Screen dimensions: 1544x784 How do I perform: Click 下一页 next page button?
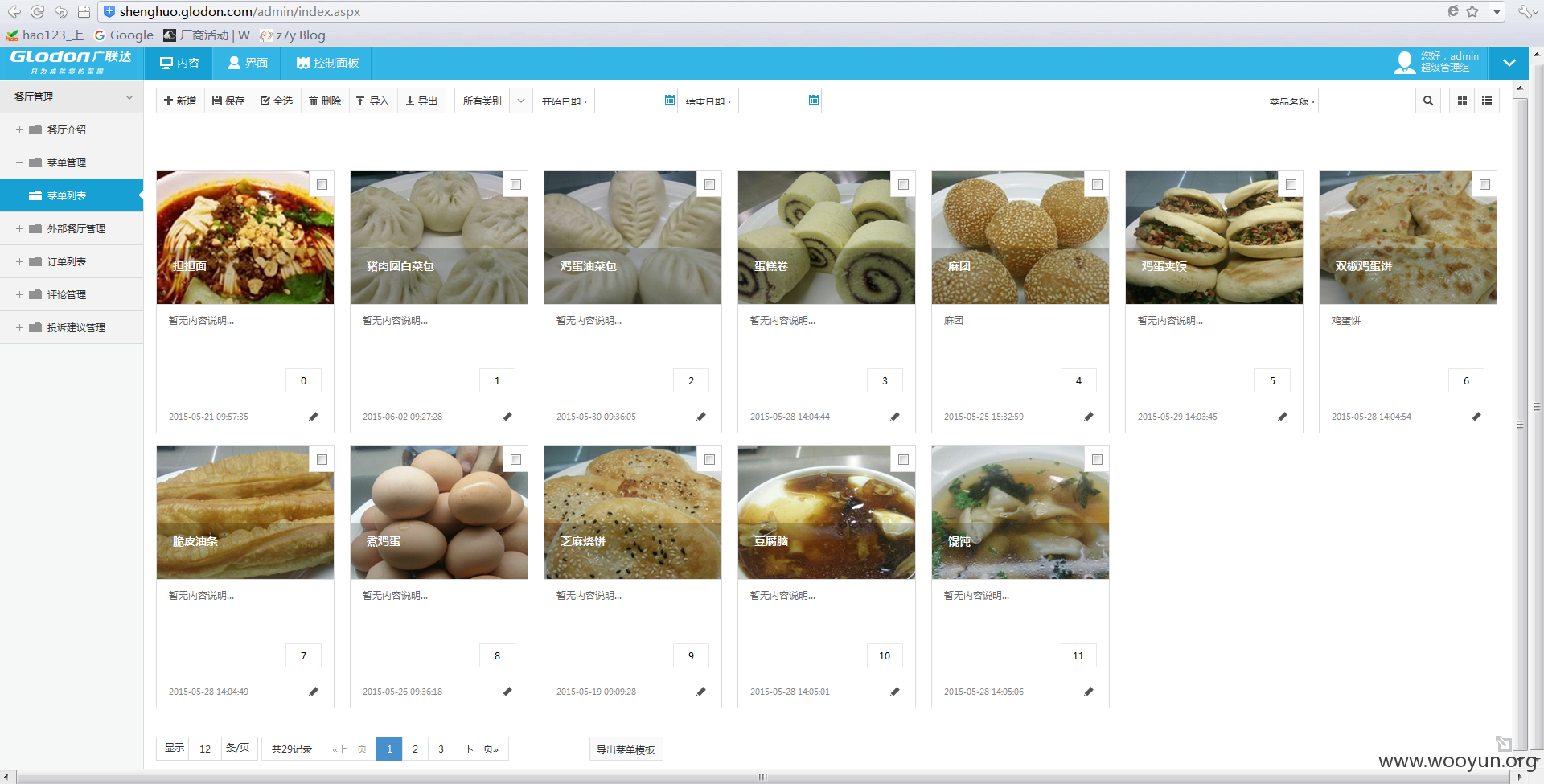click(481, 749)
